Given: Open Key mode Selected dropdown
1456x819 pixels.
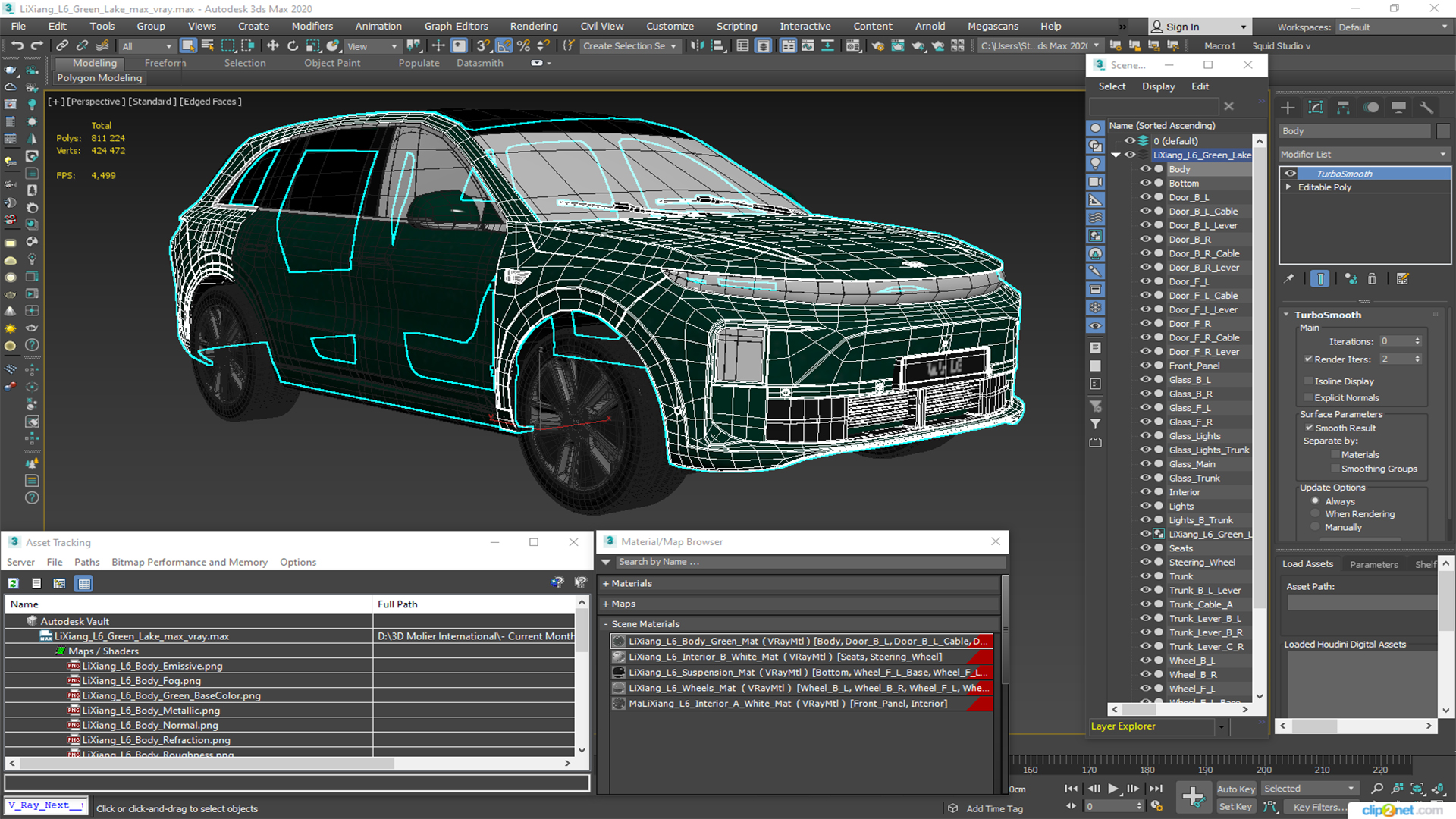Looking at the screenshot, I should pos(1310,789).
